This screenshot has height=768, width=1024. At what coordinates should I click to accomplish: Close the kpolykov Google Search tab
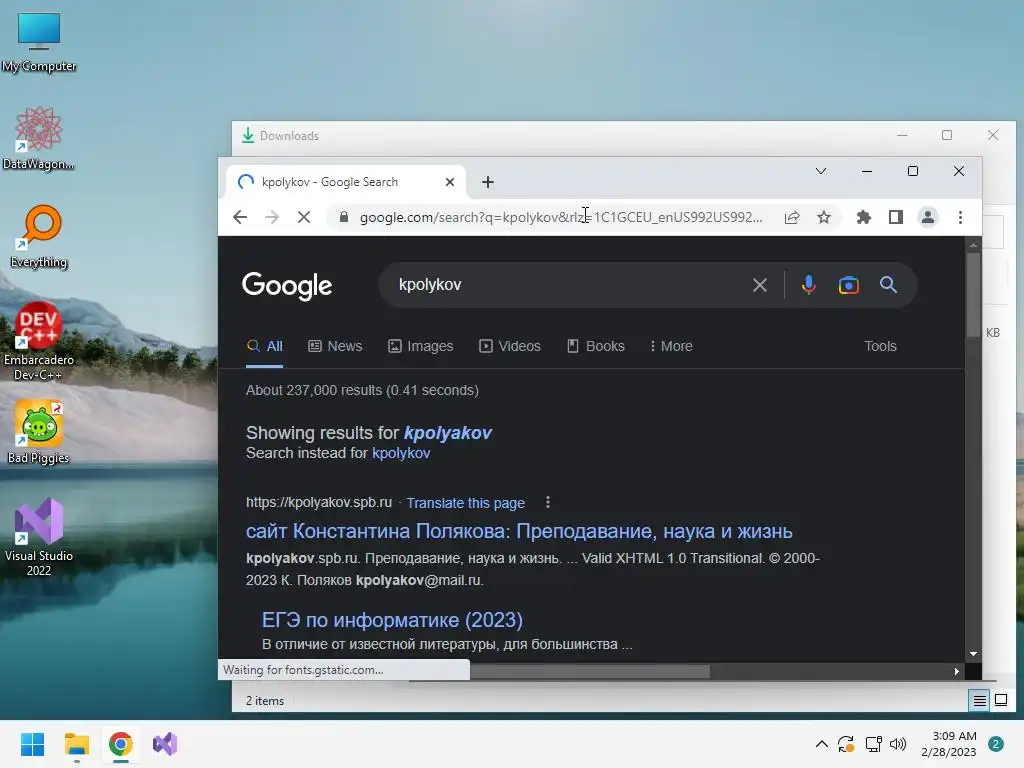pyautogui.click(x=450, y=182)
